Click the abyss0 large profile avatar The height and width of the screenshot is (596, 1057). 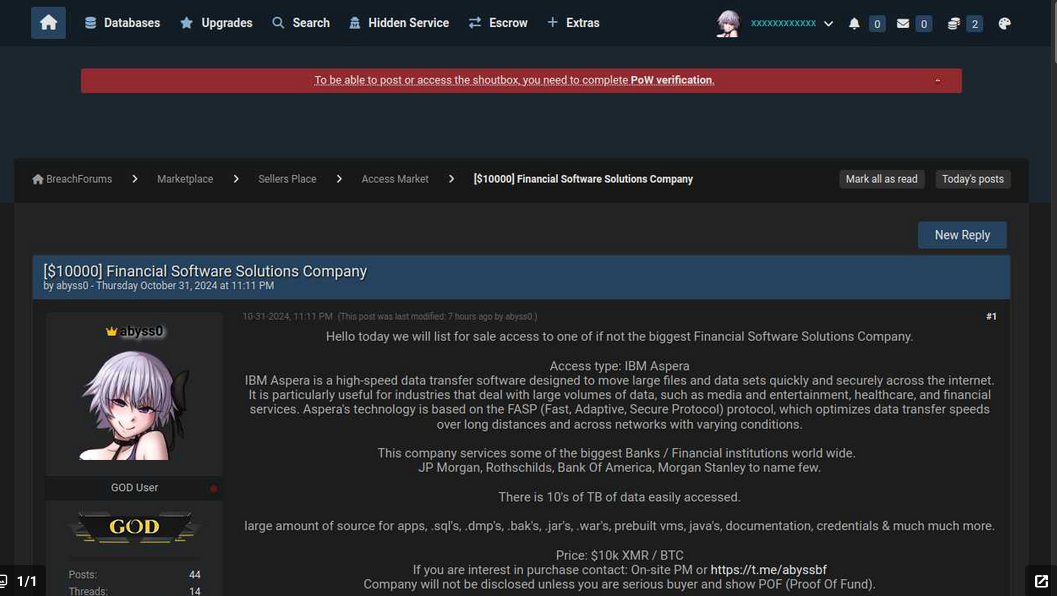click(x=134, y=405)
